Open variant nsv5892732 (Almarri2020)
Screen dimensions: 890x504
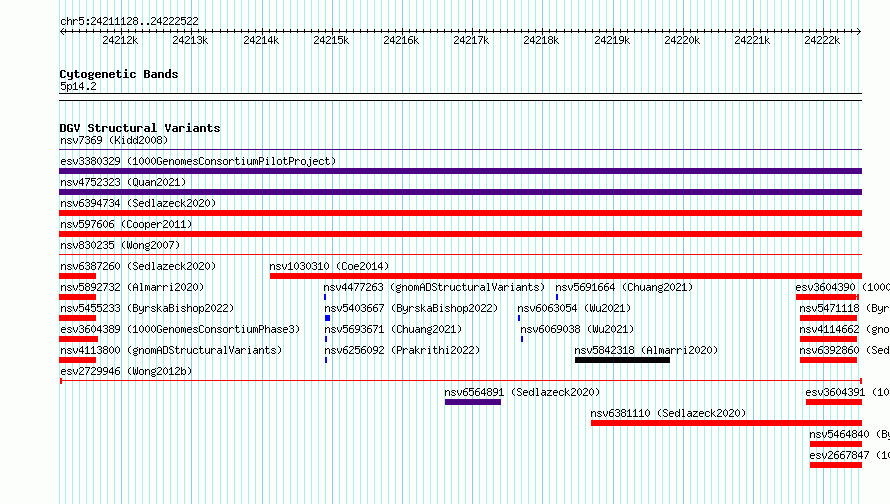[x=132, y=287]
